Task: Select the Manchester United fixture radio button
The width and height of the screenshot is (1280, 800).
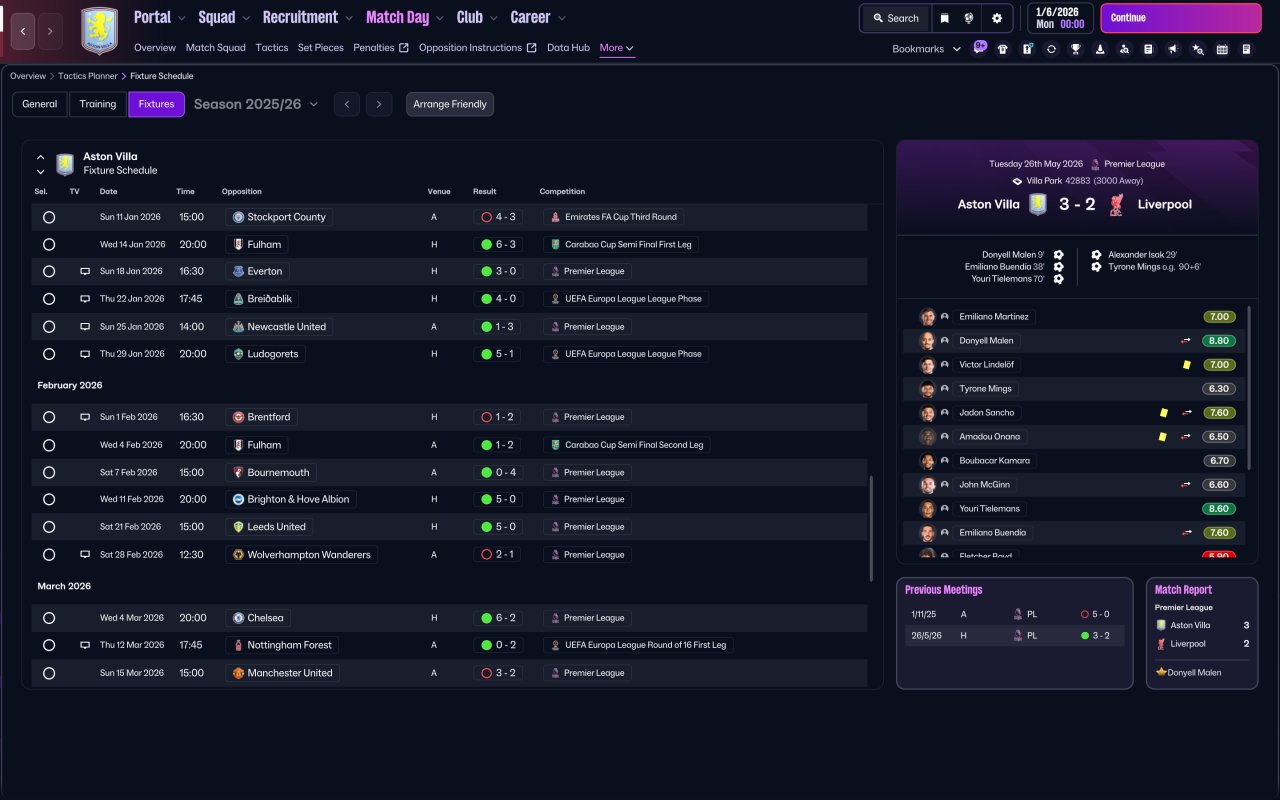Action: pyautogui.click(x=49, y=673)
